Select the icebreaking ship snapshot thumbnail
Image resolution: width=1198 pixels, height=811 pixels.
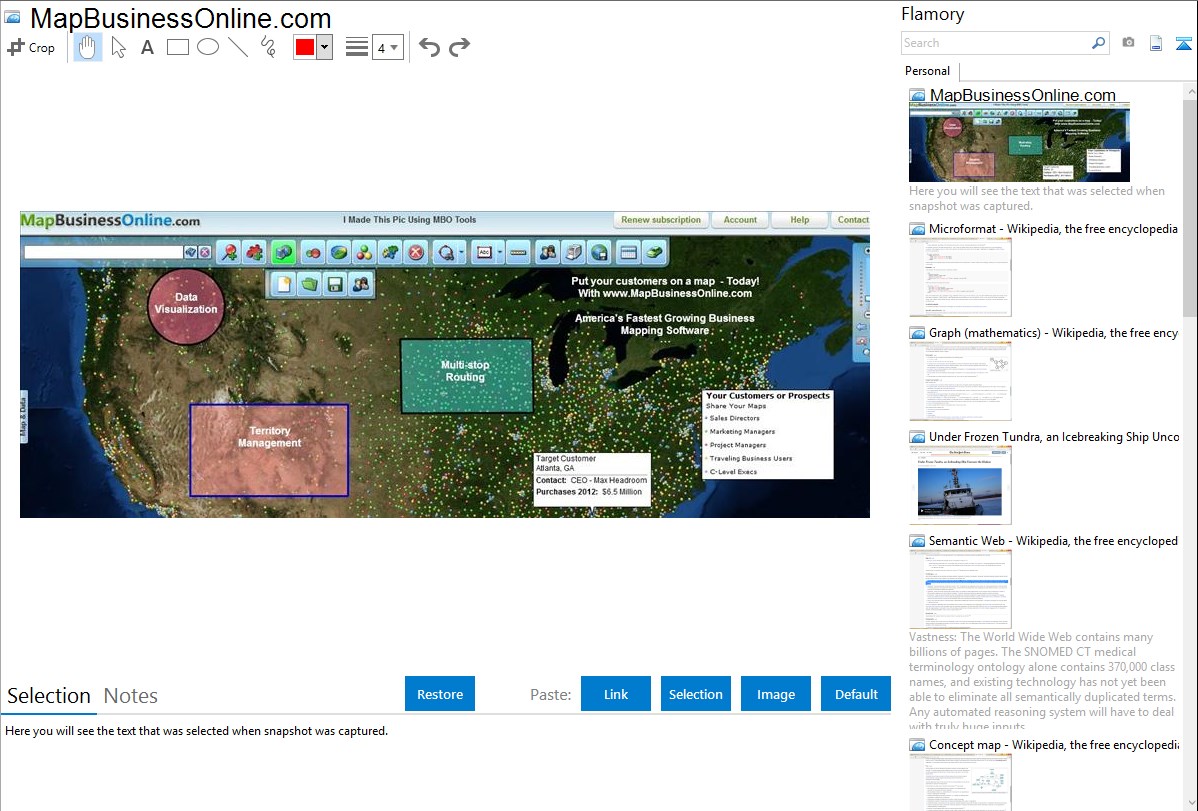coord(960,485)
